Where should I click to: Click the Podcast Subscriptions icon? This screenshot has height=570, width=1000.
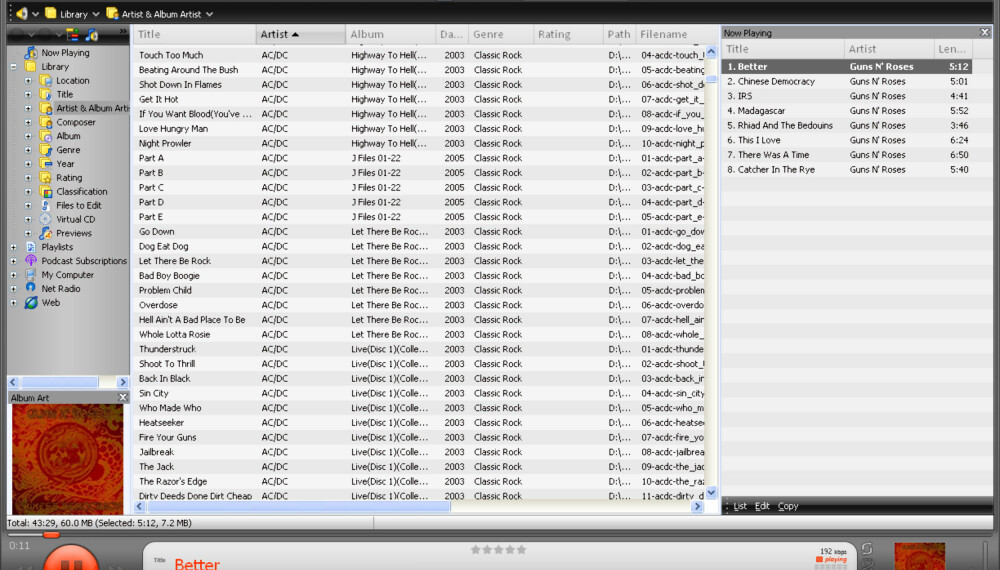pyautogui.click(x=31, y=261)
